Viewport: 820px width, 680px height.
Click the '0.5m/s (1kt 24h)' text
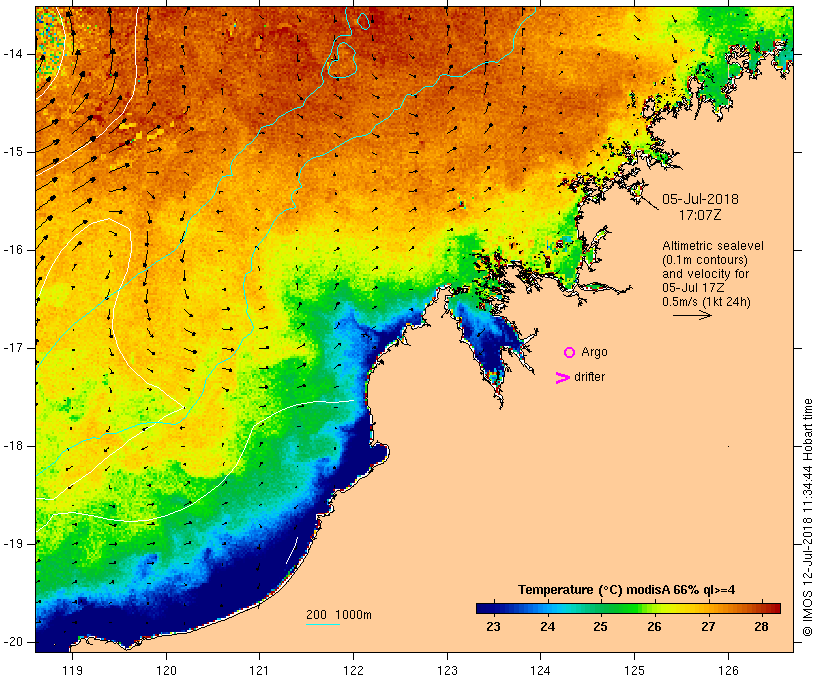[x=706, y=302]
